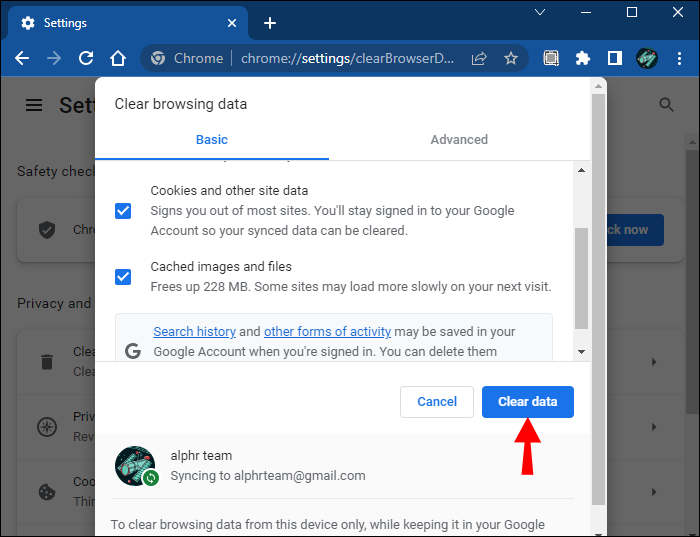This screenshot has width=700, height=537.
Task: Select the Settings browser tab
Action: click(128, 23)
